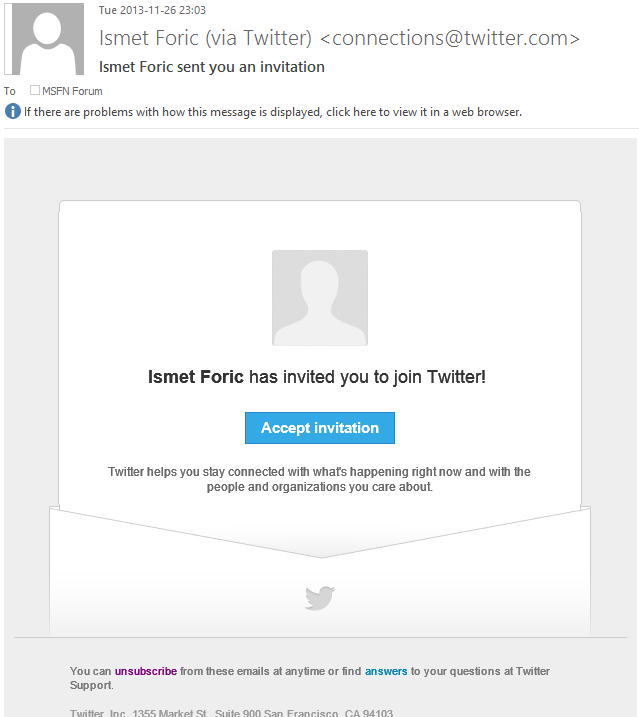Image resolution: width=639 pixels, height=717 pixels.
Task: Click the large profile silhouette in the invitation card
Action: click(320, 298)
